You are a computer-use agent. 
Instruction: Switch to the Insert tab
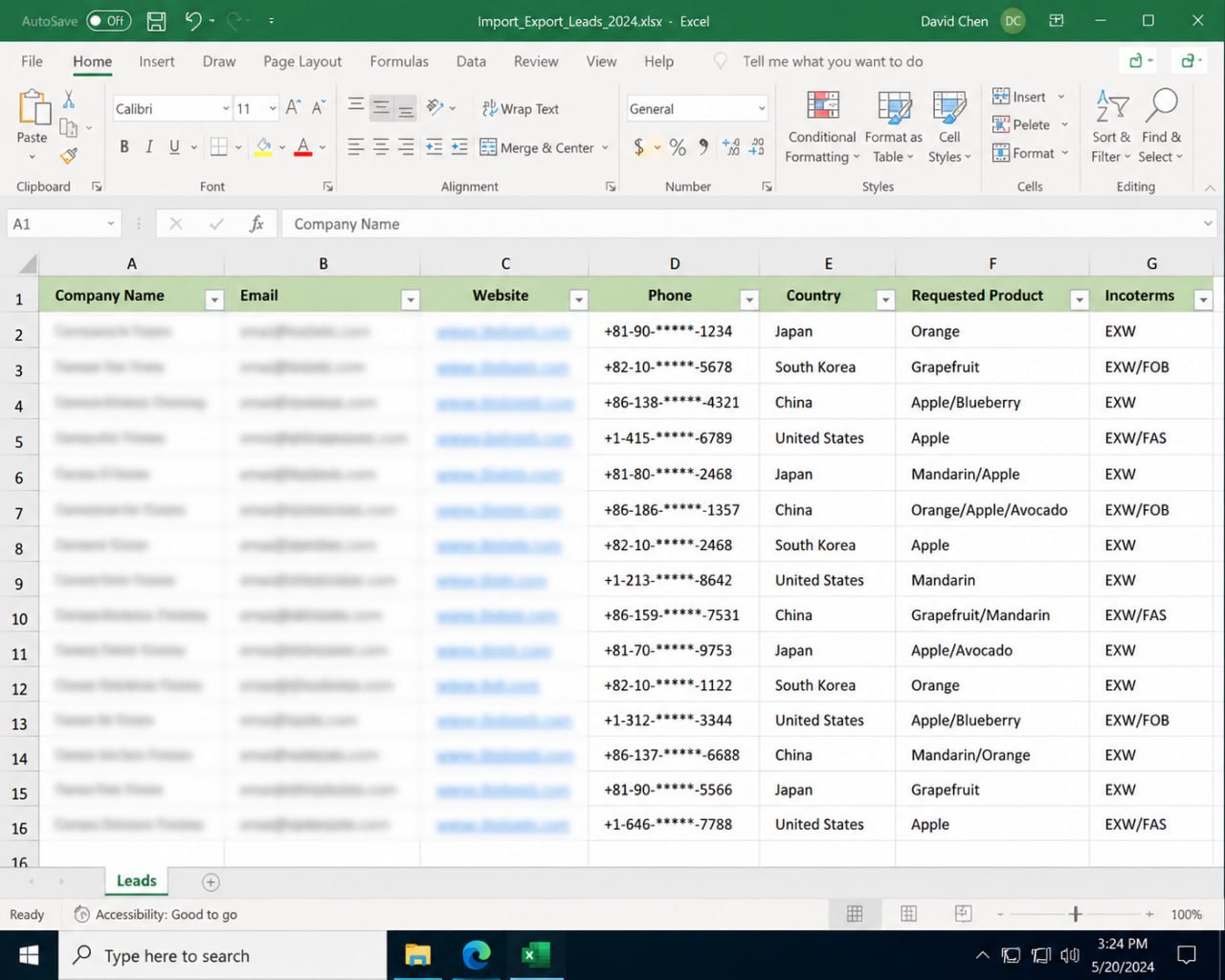point(157,61)
